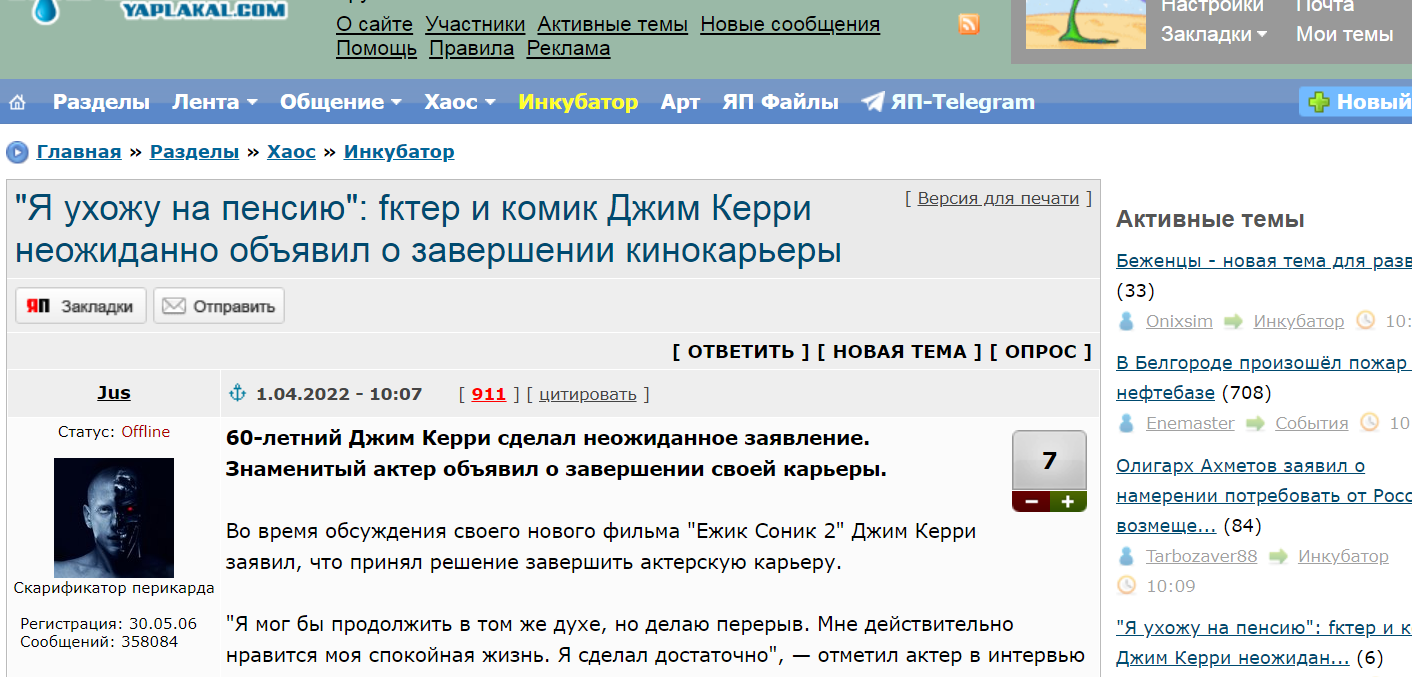Open Версия для печати link
1412x677 pixels.
click(998, 198)
